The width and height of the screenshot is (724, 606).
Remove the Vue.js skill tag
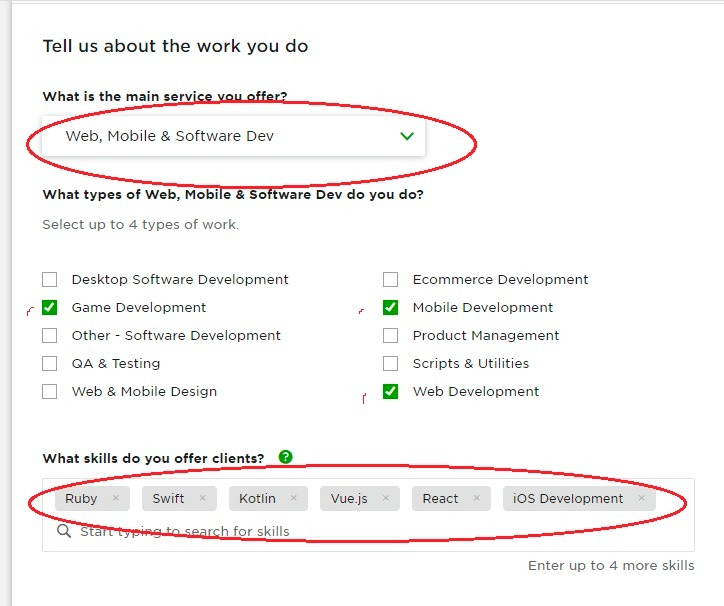pyautogui.click(x=385, y=498)
